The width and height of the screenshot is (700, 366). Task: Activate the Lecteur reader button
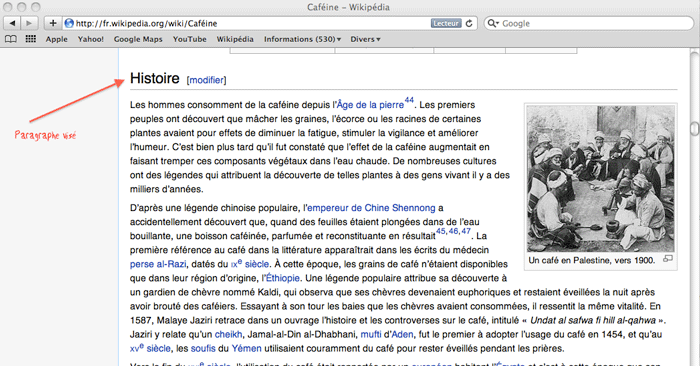click(446, 23)
